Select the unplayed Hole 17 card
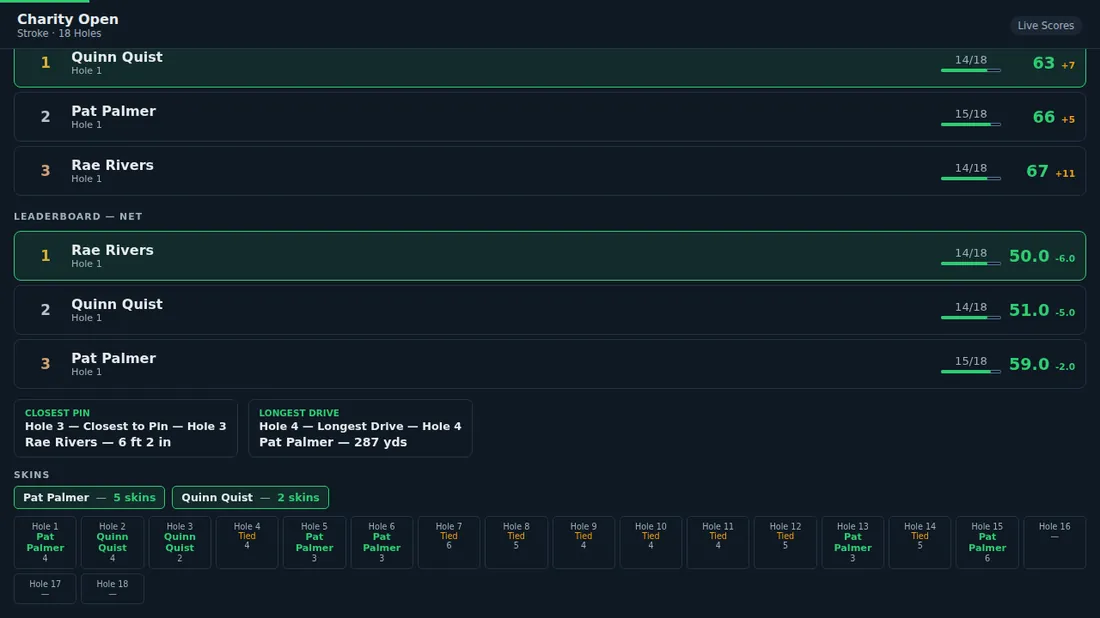The width and height of the screenshot is (1100, 618). point(45,589)
